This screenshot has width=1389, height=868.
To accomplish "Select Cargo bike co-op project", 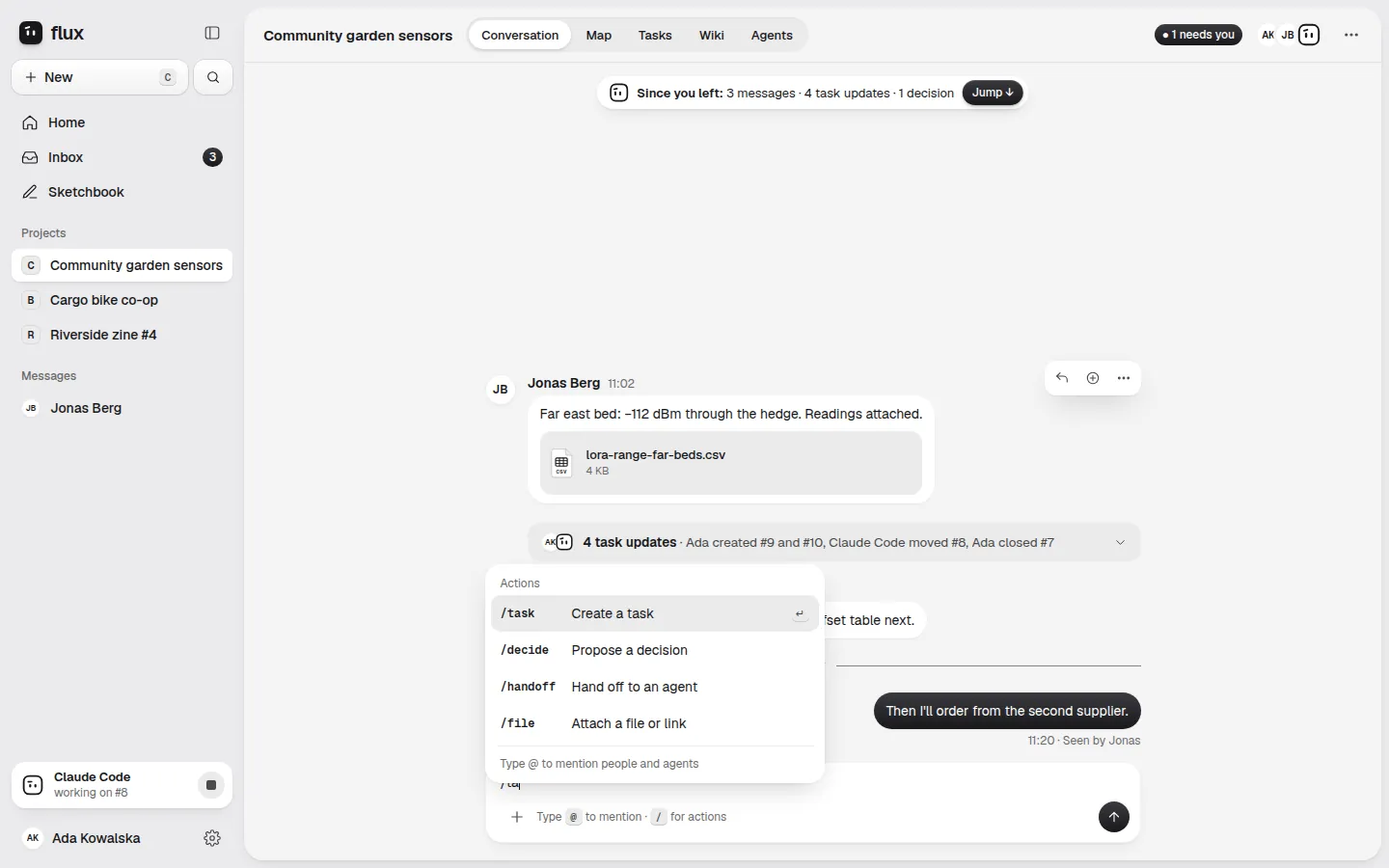I will pyautogui.click(x=122, y=300).
